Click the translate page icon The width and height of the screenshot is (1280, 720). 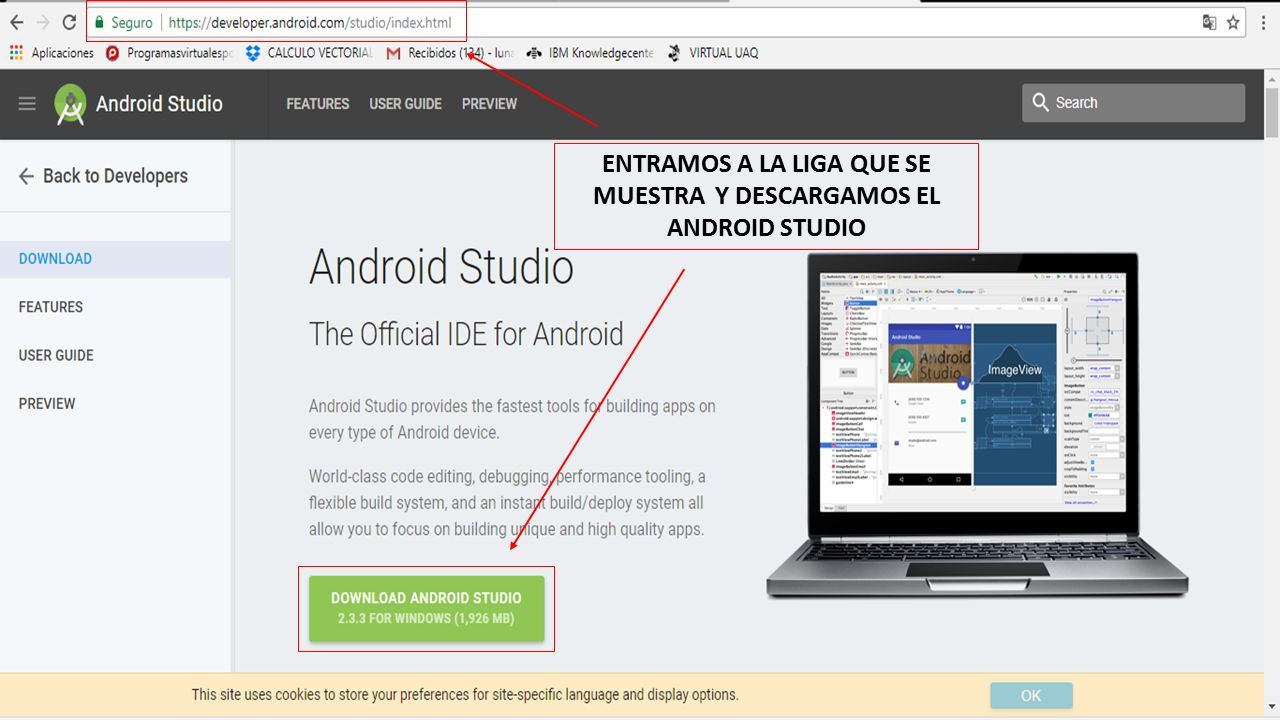[x=1209, y=22]
